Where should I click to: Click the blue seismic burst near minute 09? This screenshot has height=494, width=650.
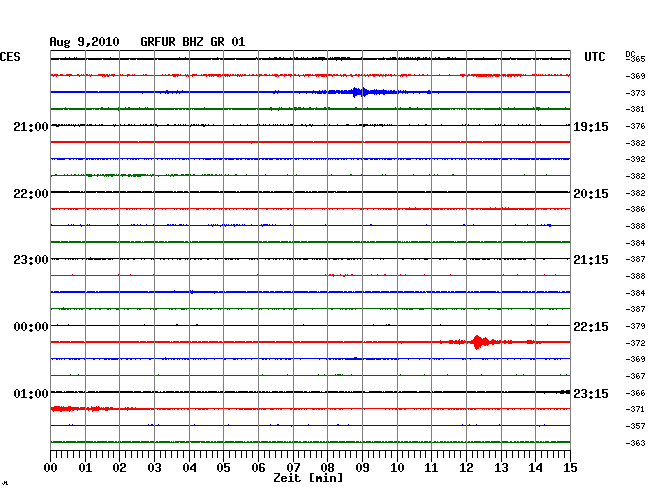tap(359, 92)
